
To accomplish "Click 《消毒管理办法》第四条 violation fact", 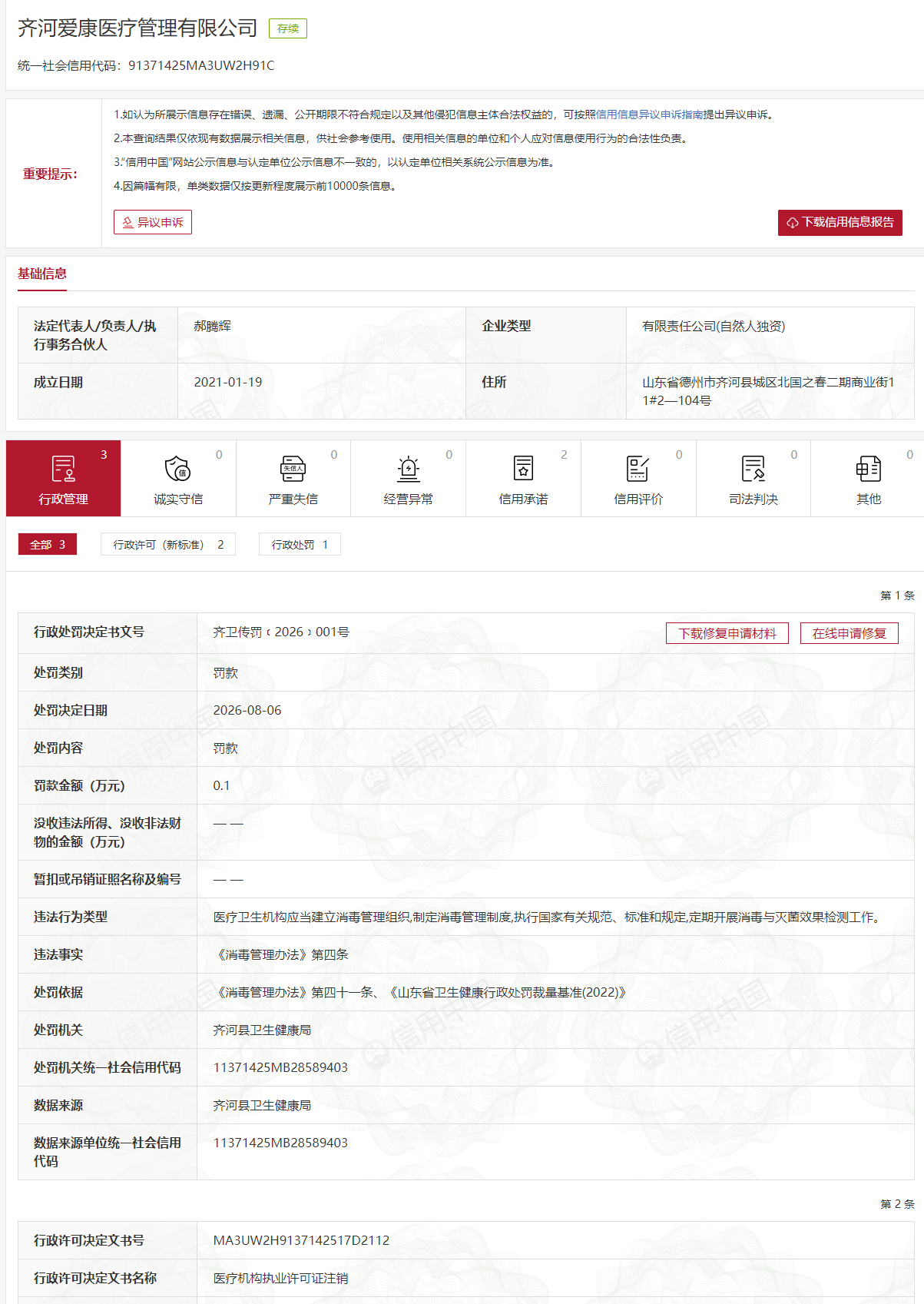I will pos(281,954).
